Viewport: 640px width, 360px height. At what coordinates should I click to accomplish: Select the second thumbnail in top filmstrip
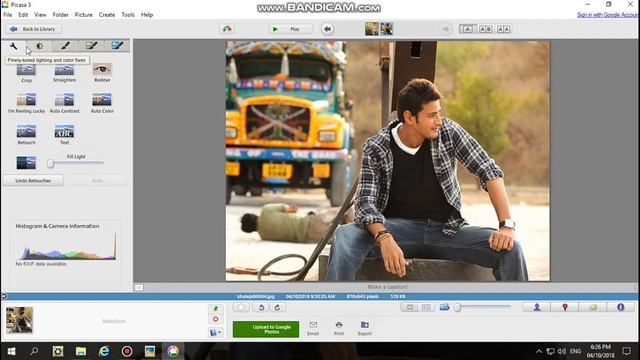(x=387, y=29)
